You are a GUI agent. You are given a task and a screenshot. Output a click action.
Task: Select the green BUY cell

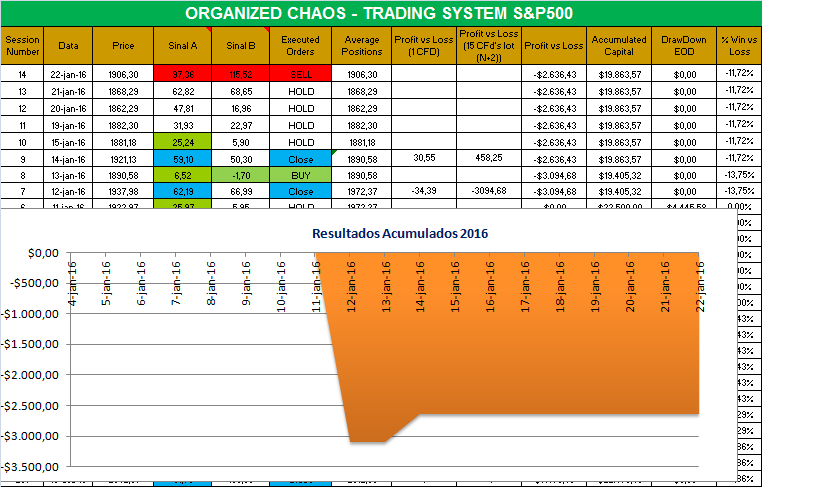(300, 176)
